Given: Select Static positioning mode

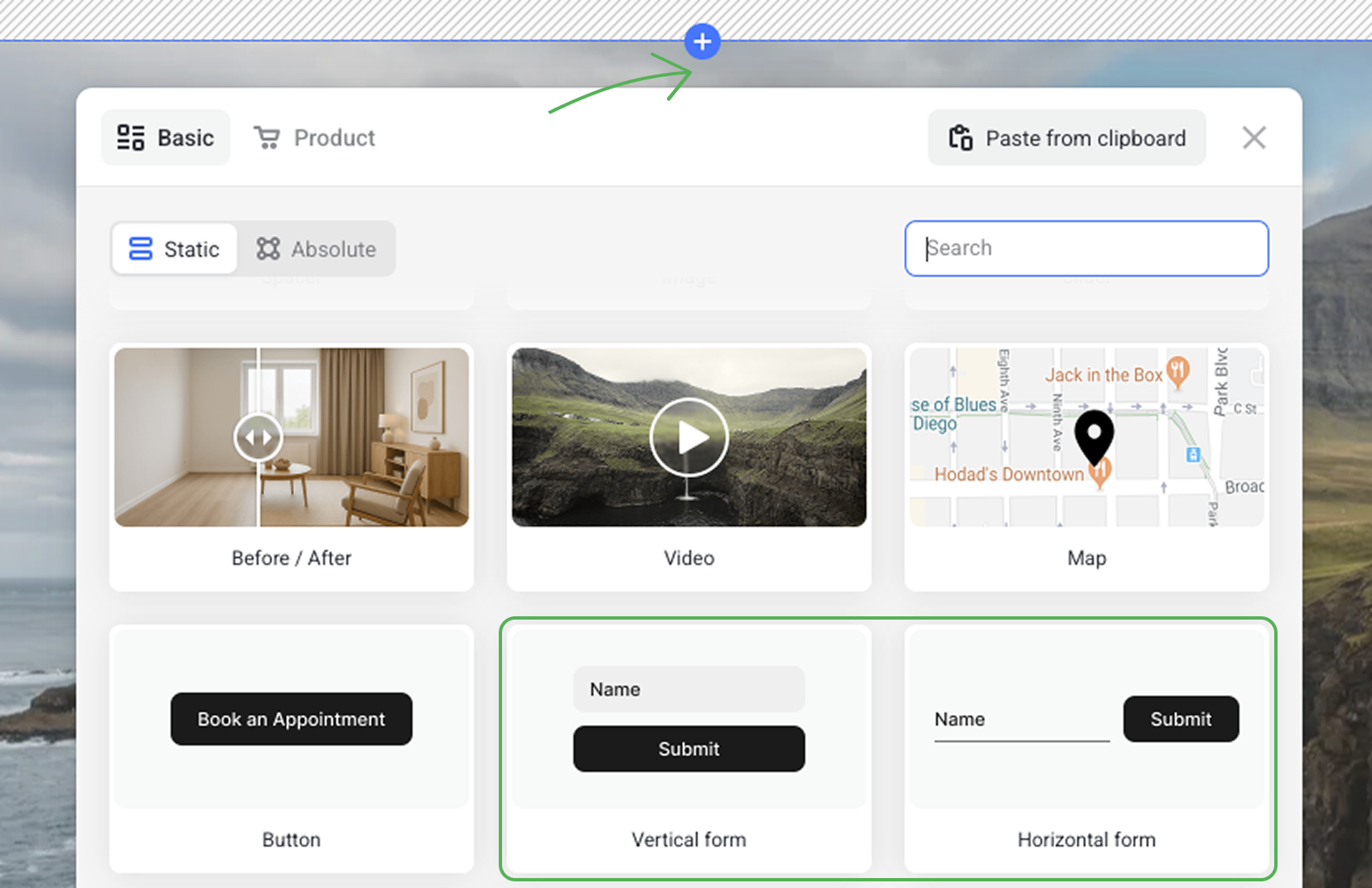Looking at the screenshot, I should tap(175, 249).
